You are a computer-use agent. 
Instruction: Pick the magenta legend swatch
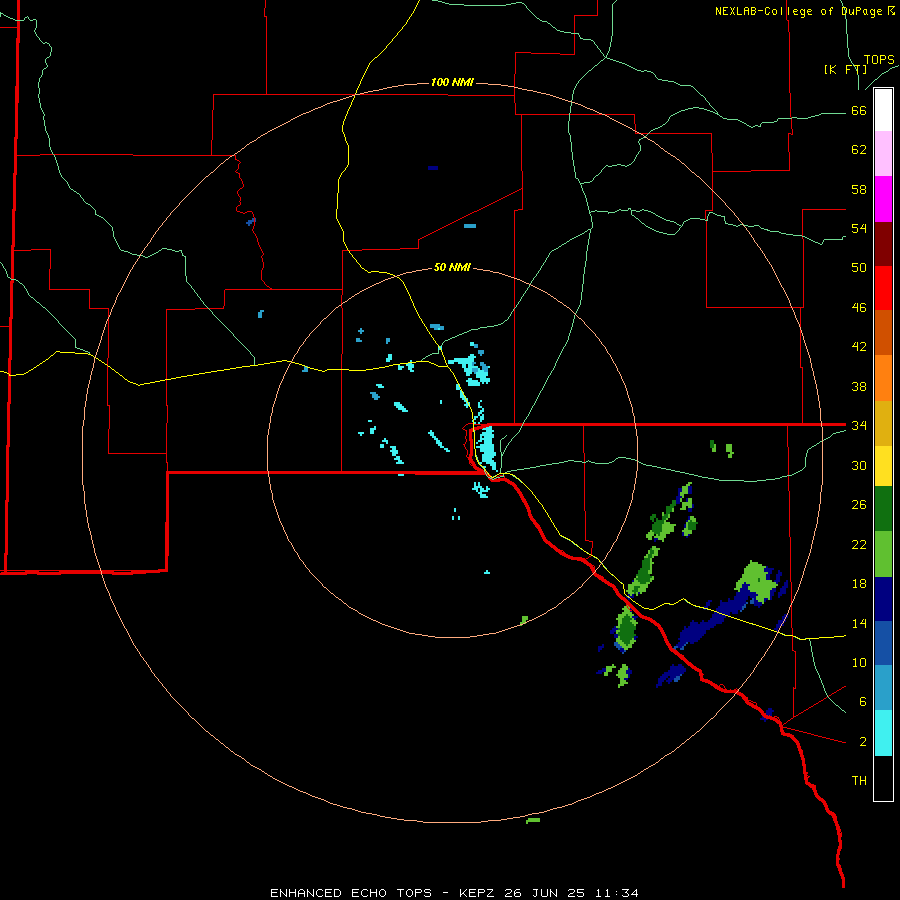click(883, 199)
